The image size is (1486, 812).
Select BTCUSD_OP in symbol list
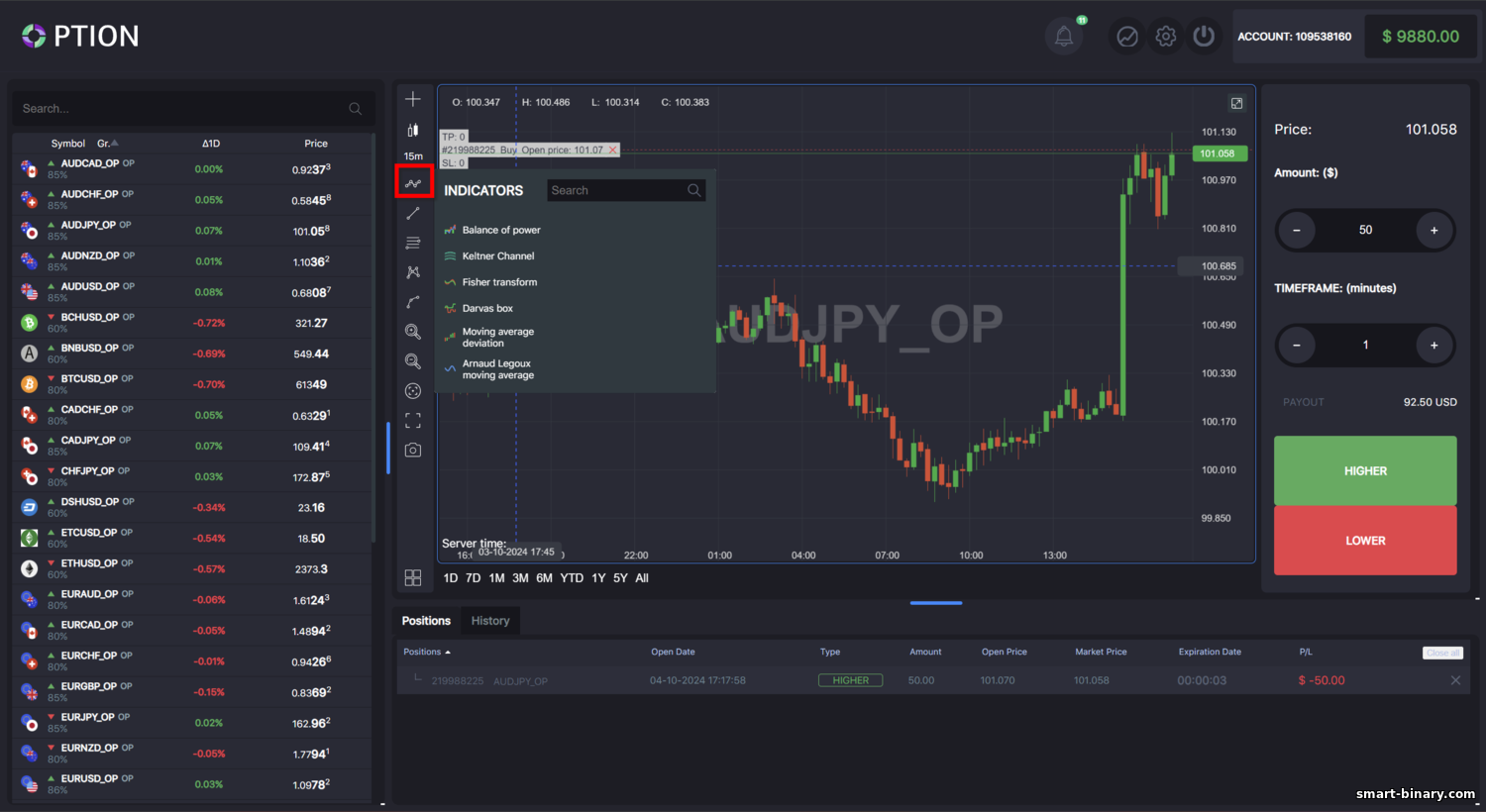tap(193, 384)
